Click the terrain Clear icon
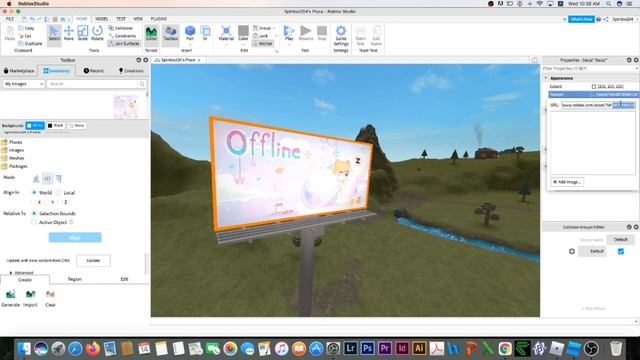Image resolution: width=640 pixels, height=360 pixels. point(50,298)
